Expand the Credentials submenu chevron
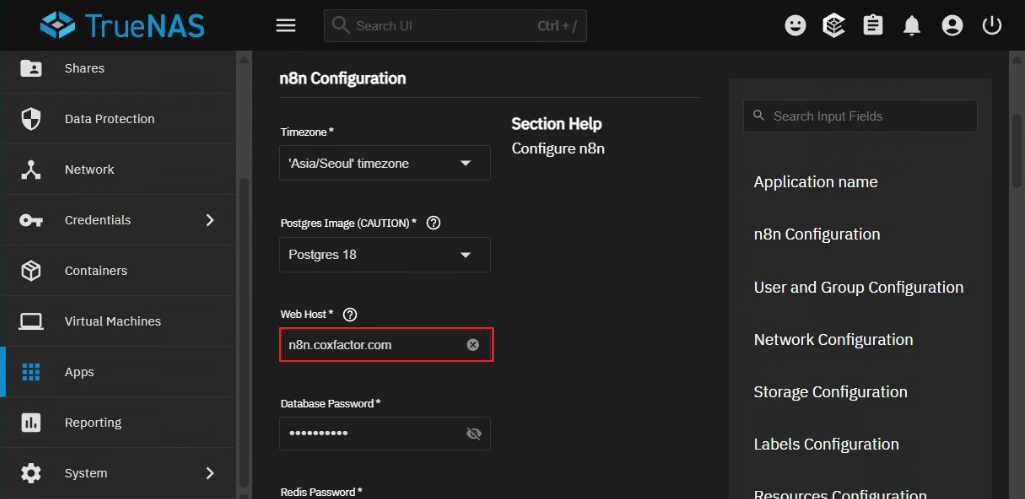 210,220
